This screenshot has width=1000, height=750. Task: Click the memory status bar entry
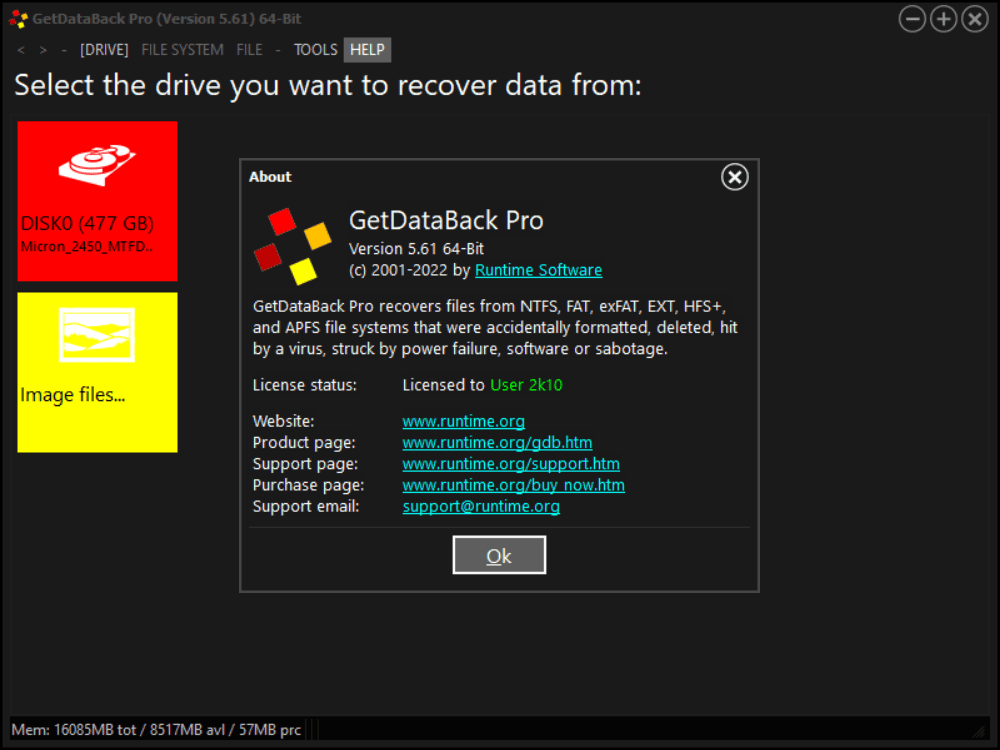click(x=156, y=730)
